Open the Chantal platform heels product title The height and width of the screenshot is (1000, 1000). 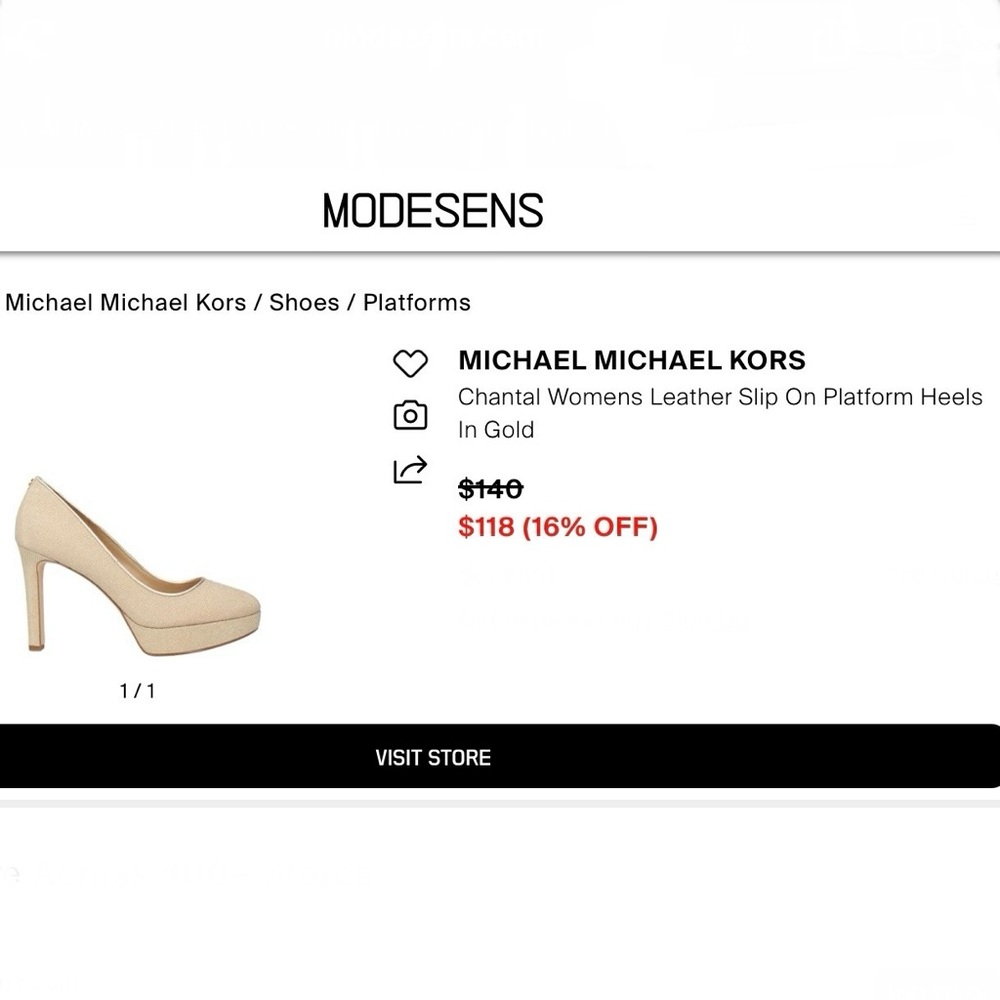pos(720,397)
